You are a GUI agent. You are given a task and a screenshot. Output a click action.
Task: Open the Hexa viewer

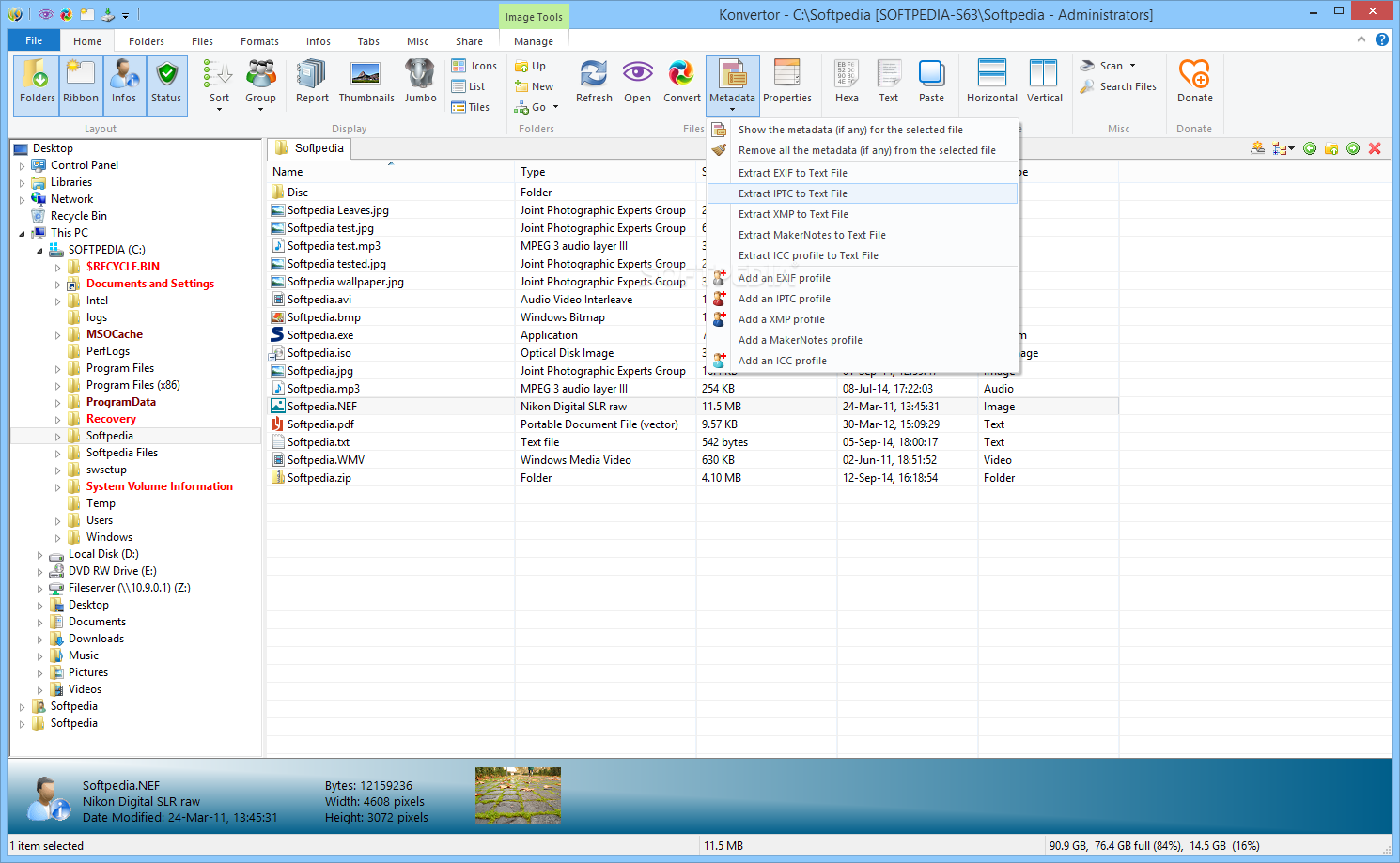click(847, 83)
